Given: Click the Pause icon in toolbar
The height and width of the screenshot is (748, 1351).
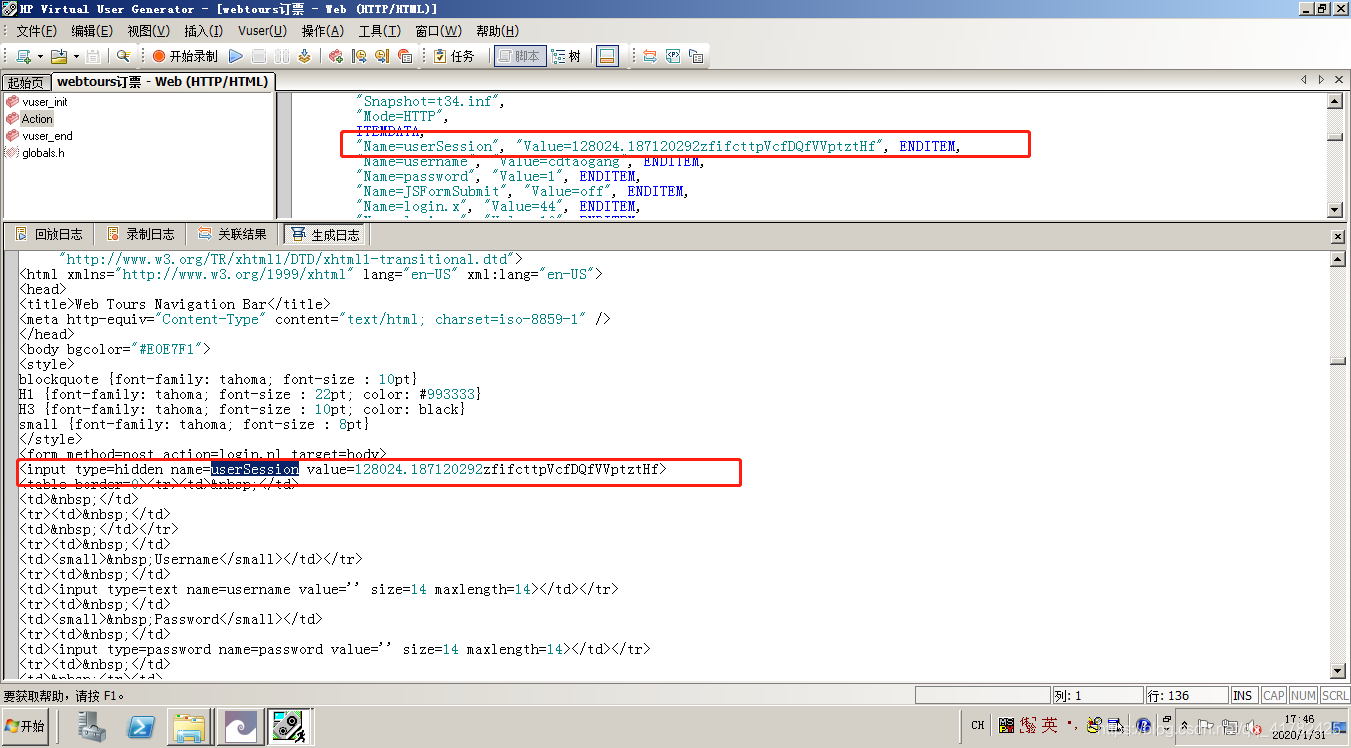Looking at the screenshot, I should (281, 56).
